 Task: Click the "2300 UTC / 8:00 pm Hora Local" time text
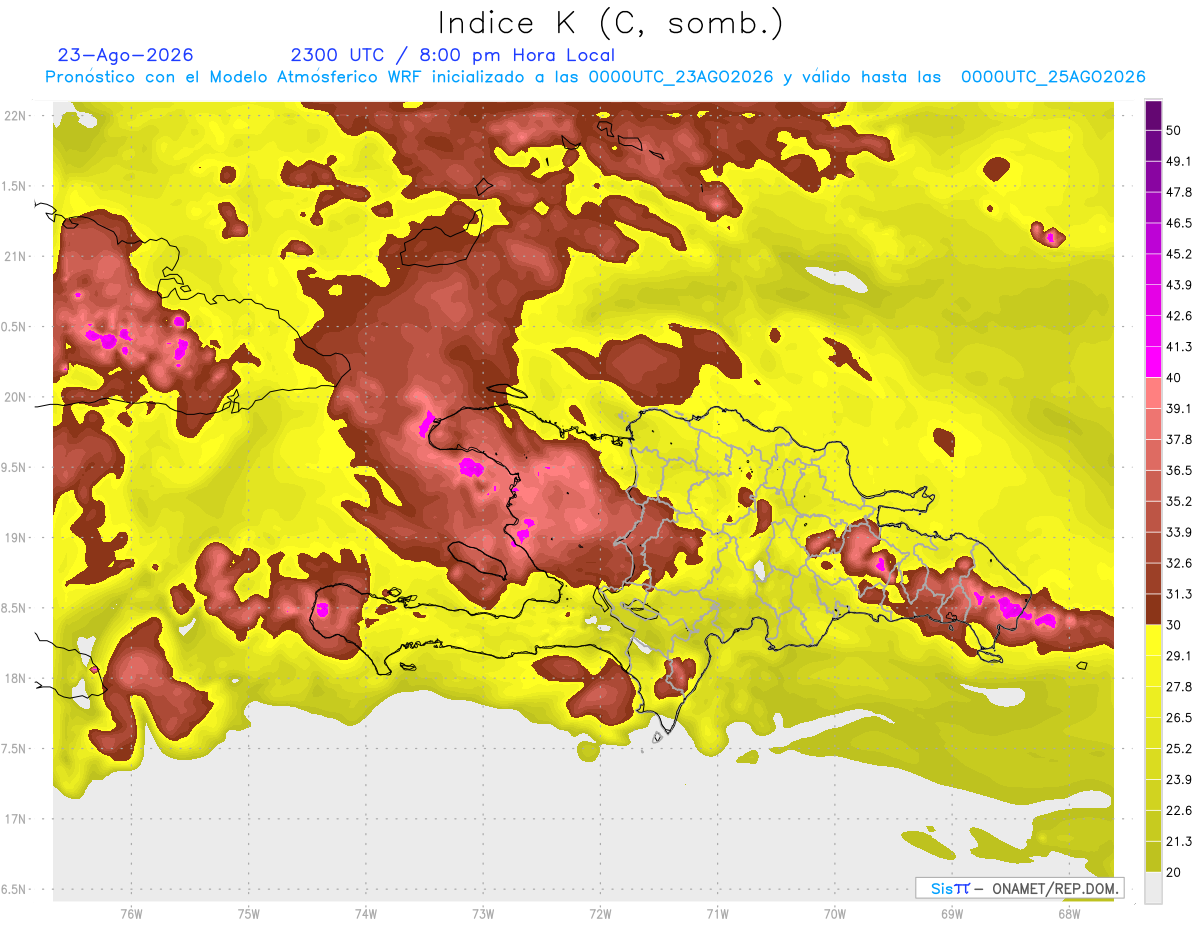[x=452, y=55]
